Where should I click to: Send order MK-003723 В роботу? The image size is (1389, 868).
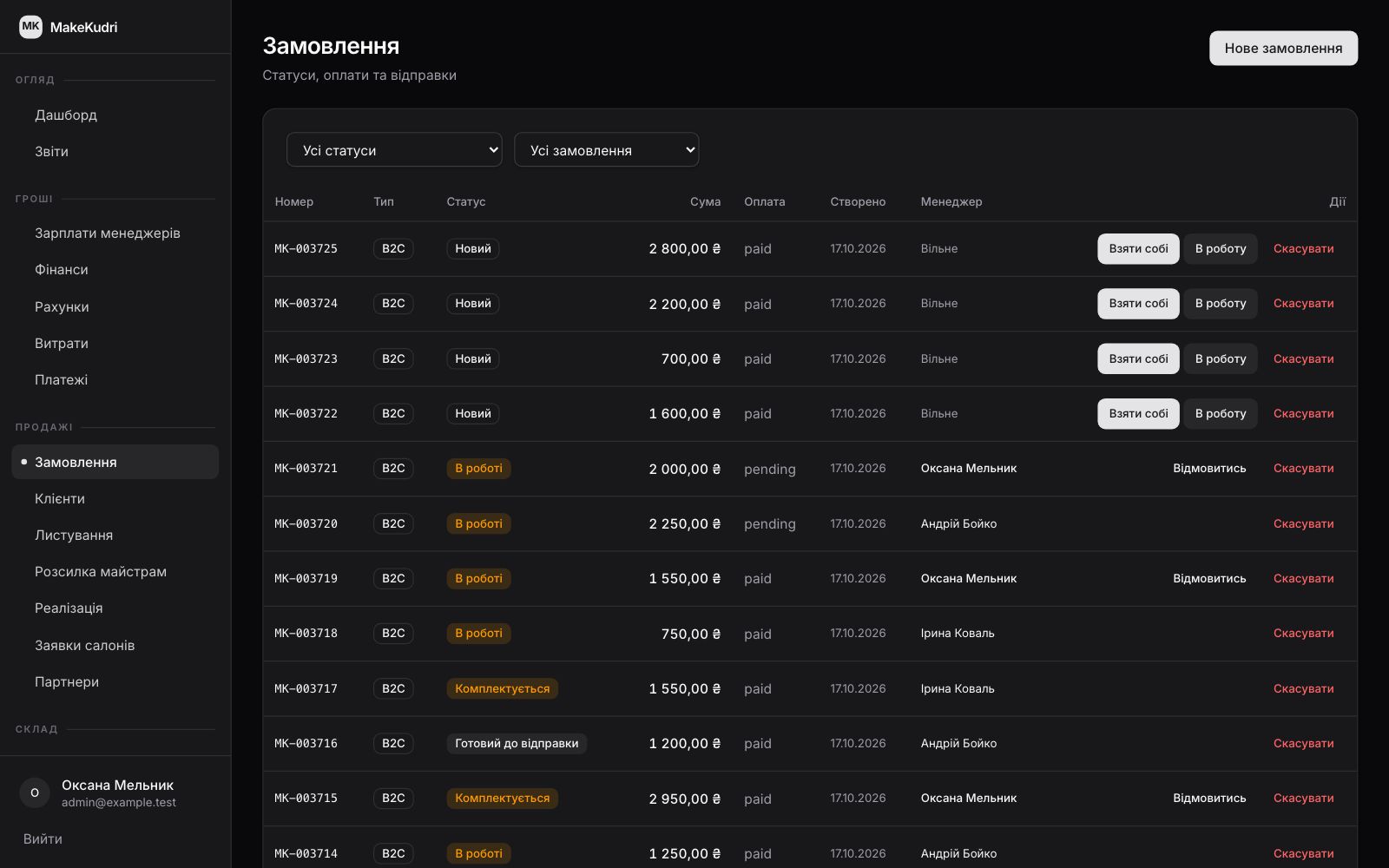[1221, 358]
